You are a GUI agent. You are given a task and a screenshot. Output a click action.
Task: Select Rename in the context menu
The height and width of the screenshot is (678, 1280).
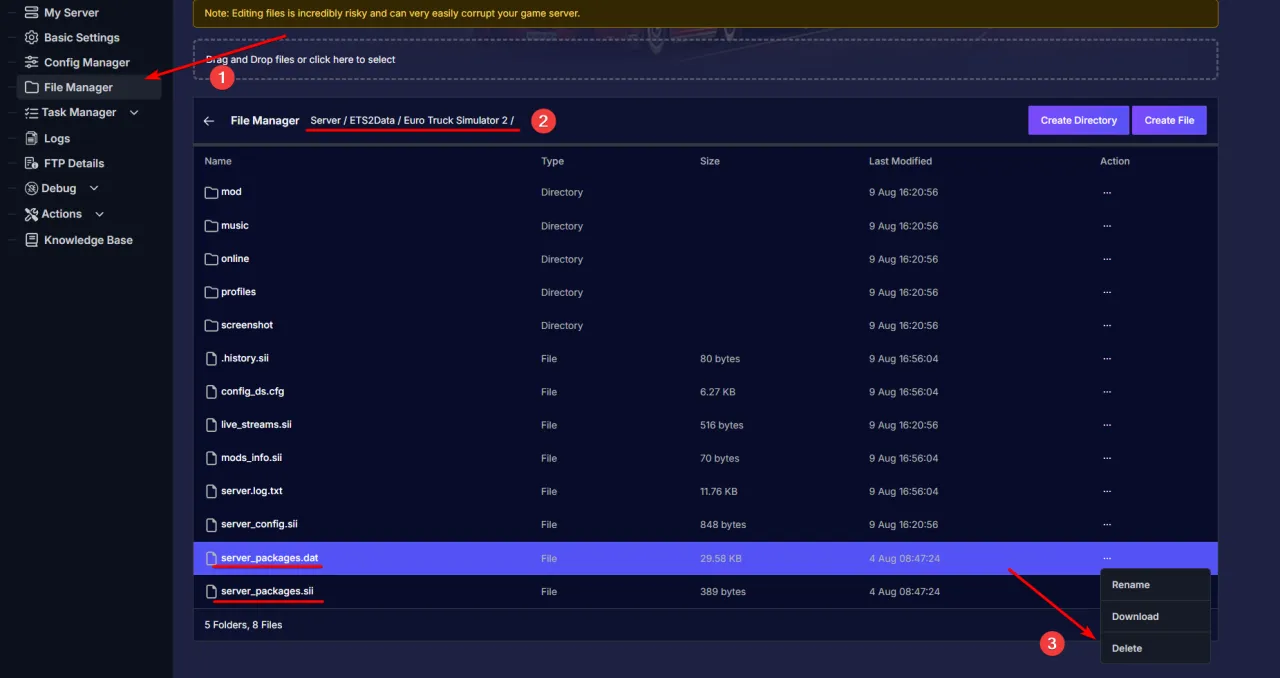pyautogui.click(x=1131, y=585)
